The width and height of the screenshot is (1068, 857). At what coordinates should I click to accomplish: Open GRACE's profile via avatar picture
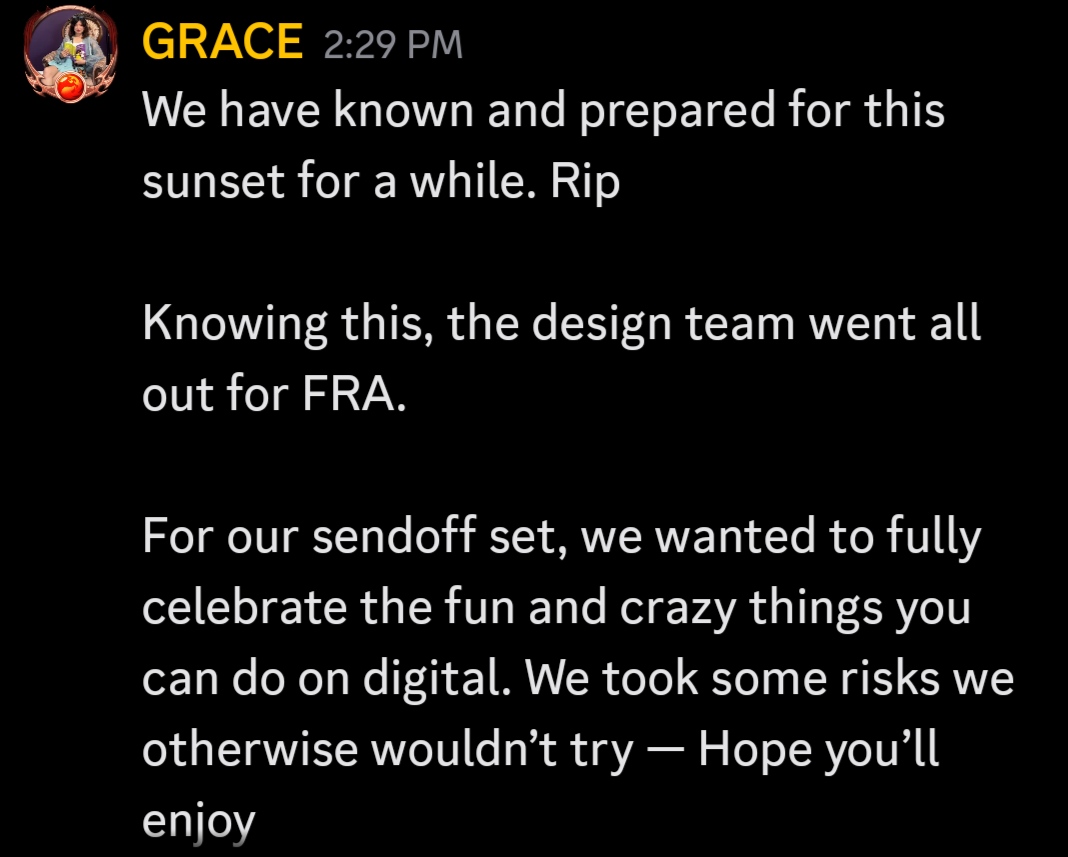click(70, 54)
